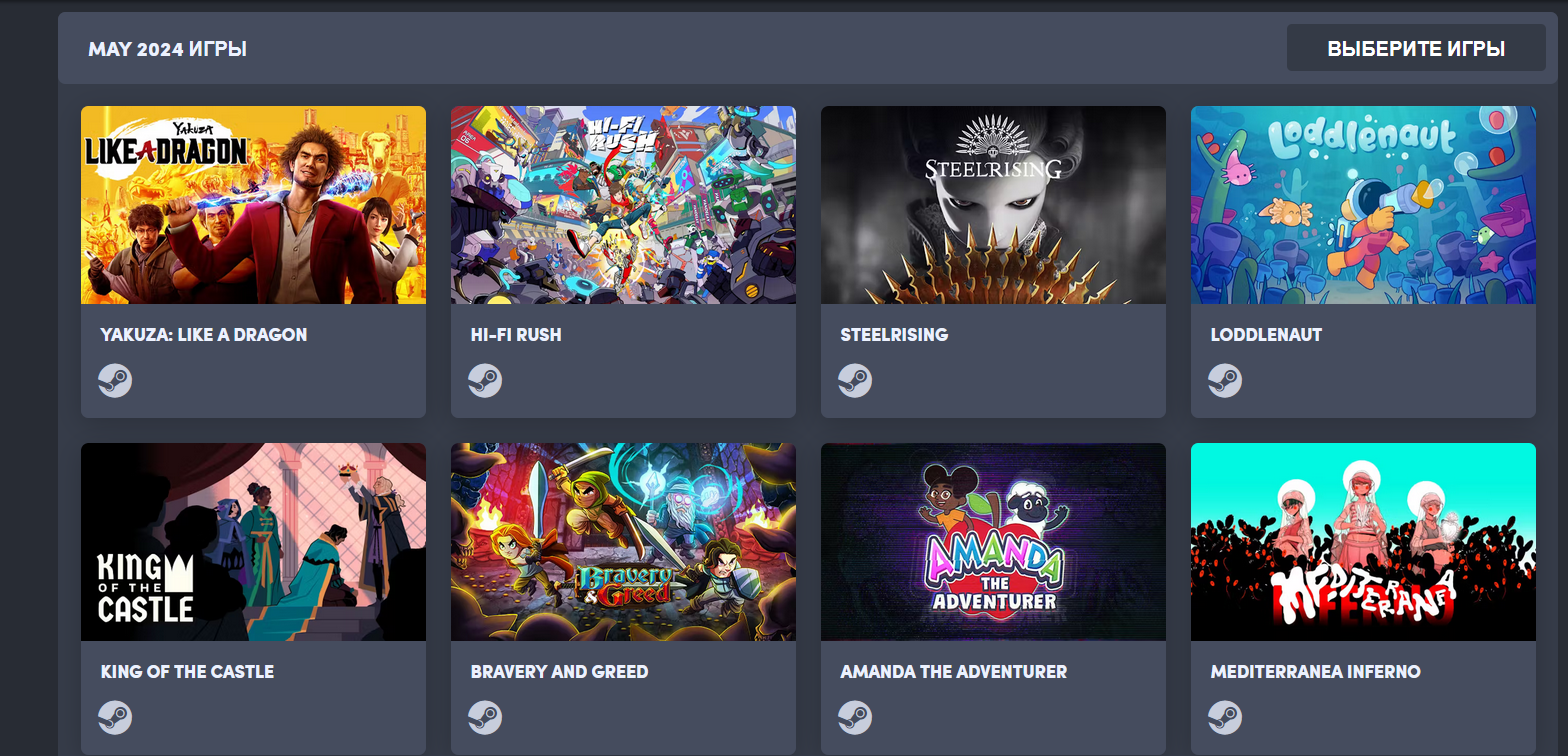Open the Loddlenaut underwater cover image
This screenshot has width=1568, height=756.
[1363, 205]
